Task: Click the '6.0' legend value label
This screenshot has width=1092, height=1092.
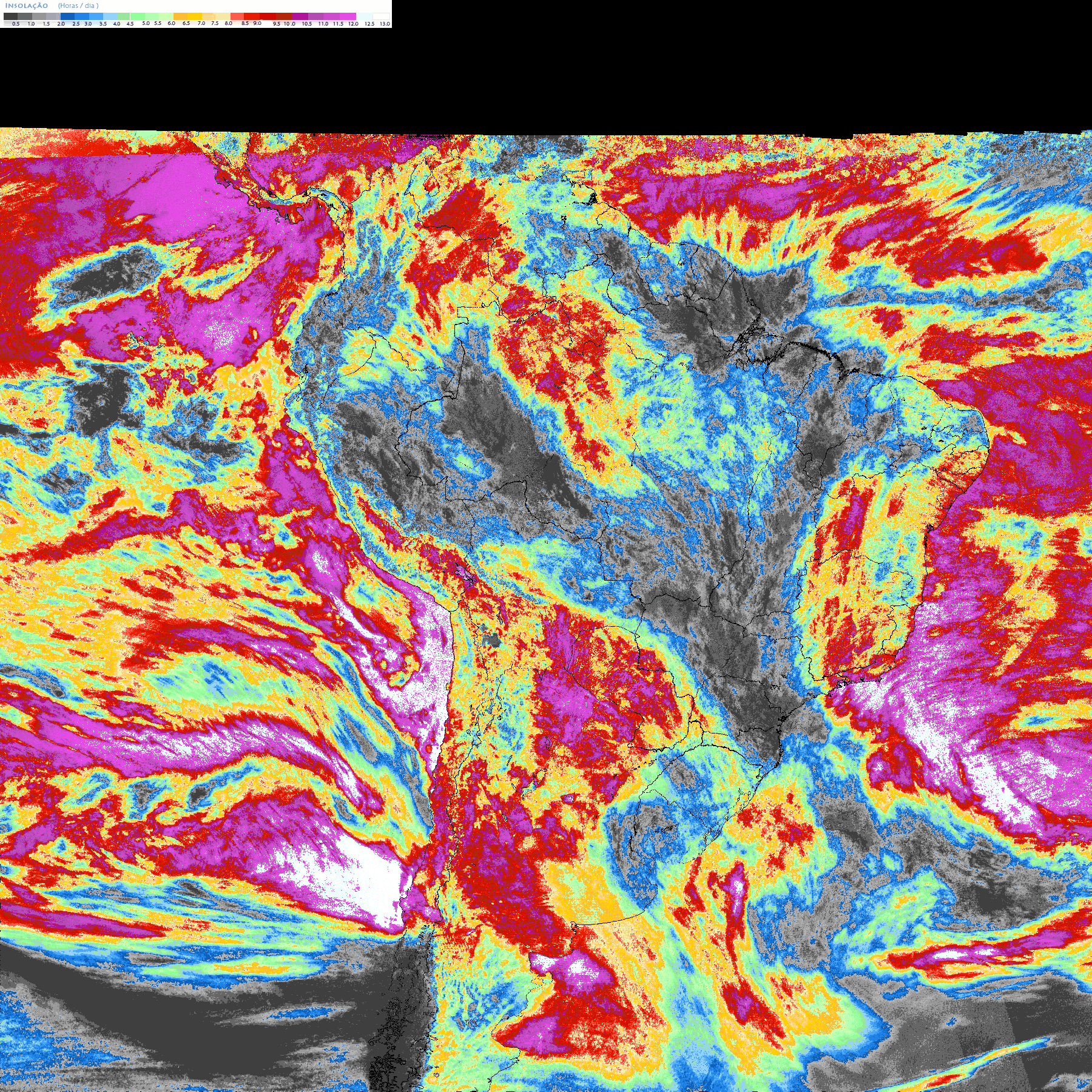Action: (x=171, y=23)
